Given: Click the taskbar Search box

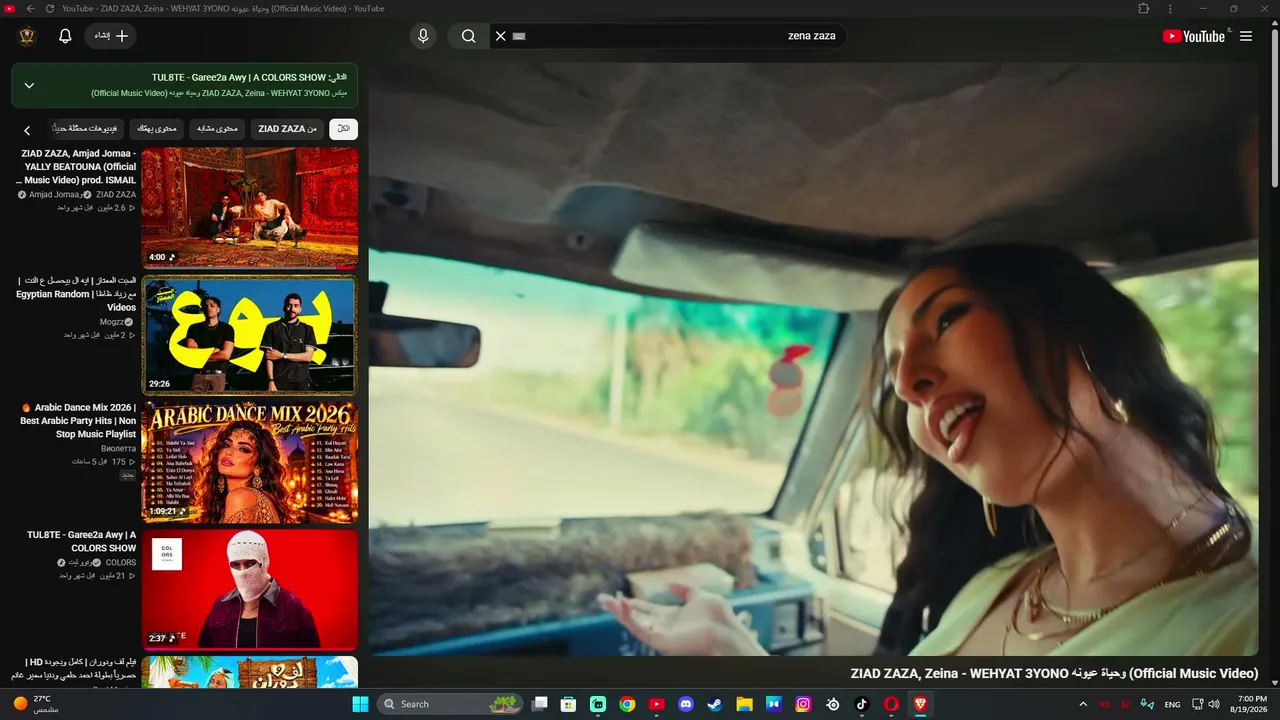Looking at the screenshot, I should click(452, 704).
